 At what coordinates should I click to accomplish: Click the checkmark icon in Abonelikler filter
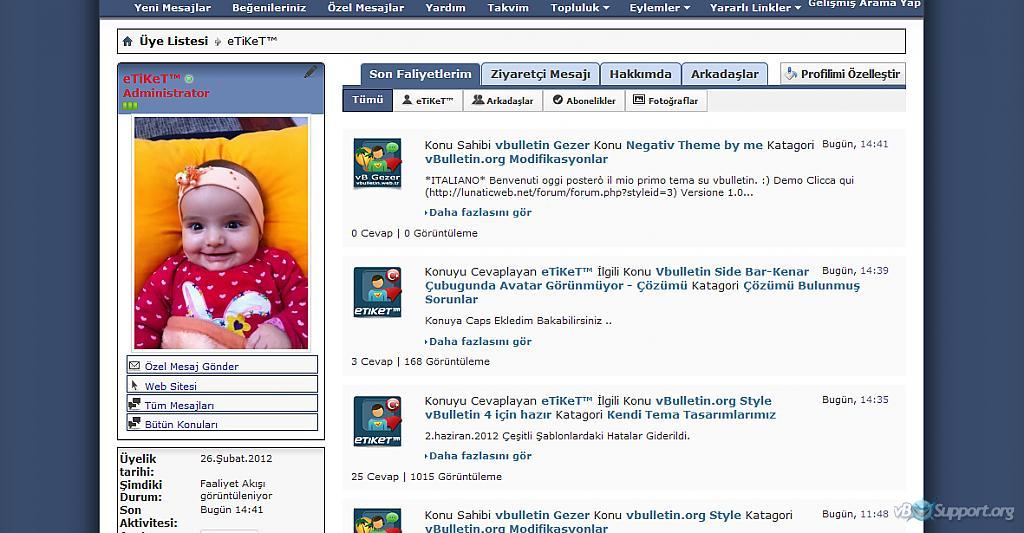pyautogui.click(x=558, y=101)
